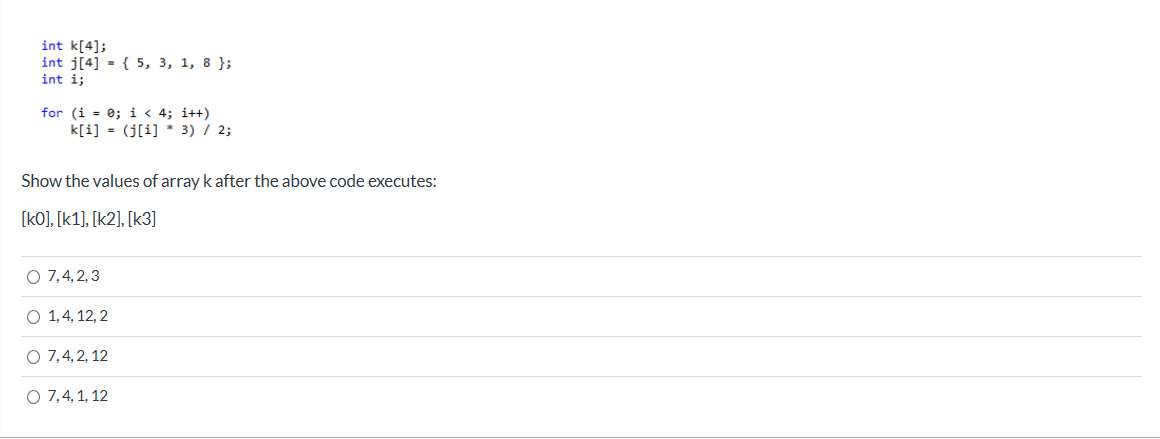Click the answer label text "1, 4, 12, 2"
1160x439 pixels.
[78, 317]
